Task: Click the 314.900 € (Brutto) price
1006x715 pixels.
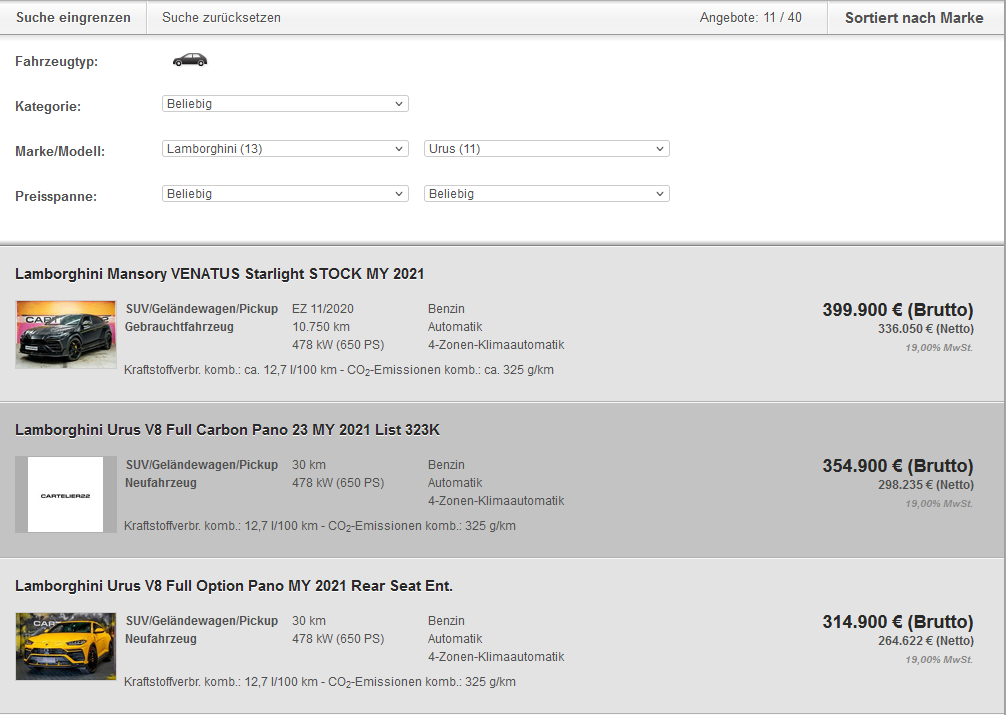Action: (898, 622)
